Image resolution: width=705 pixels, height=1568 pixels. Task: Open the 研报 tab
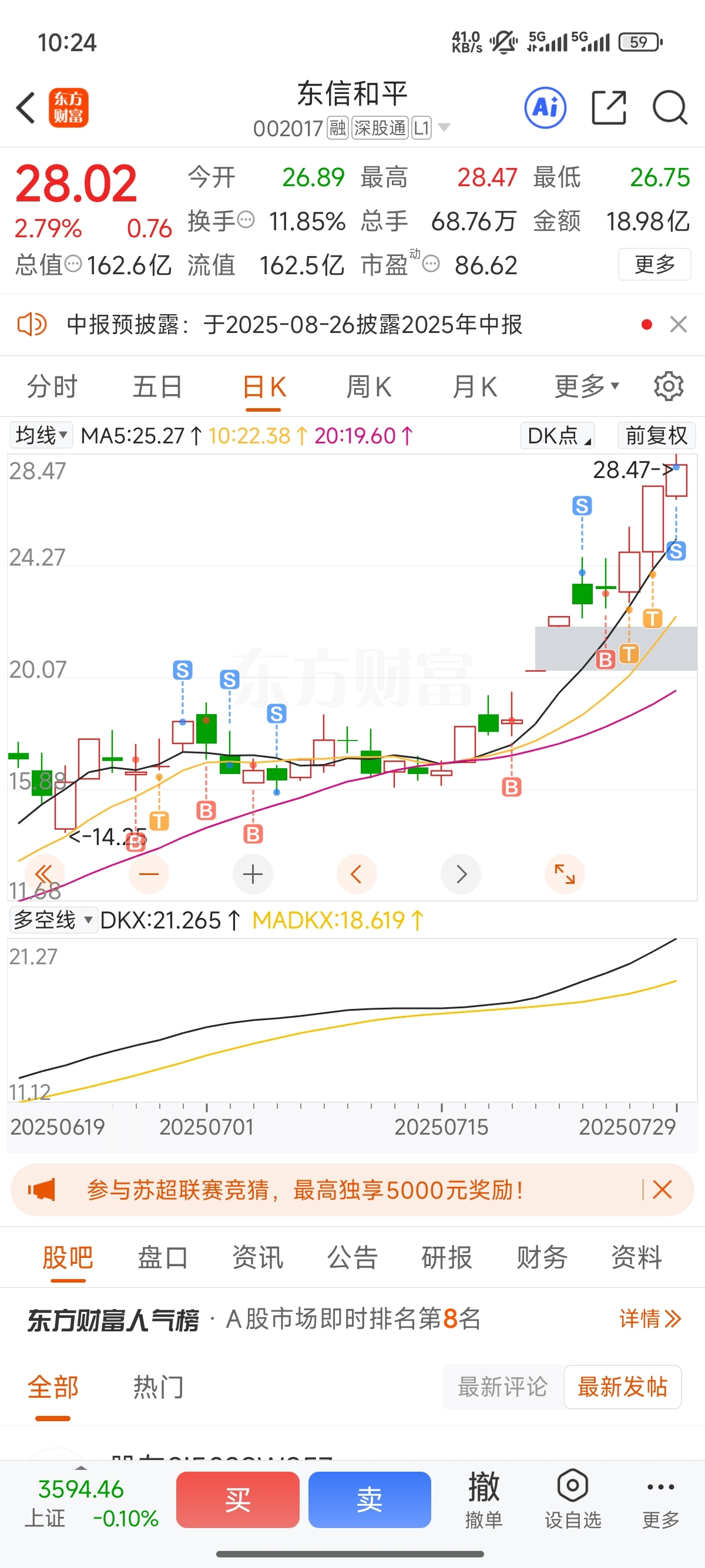[x=447, y=1257]
